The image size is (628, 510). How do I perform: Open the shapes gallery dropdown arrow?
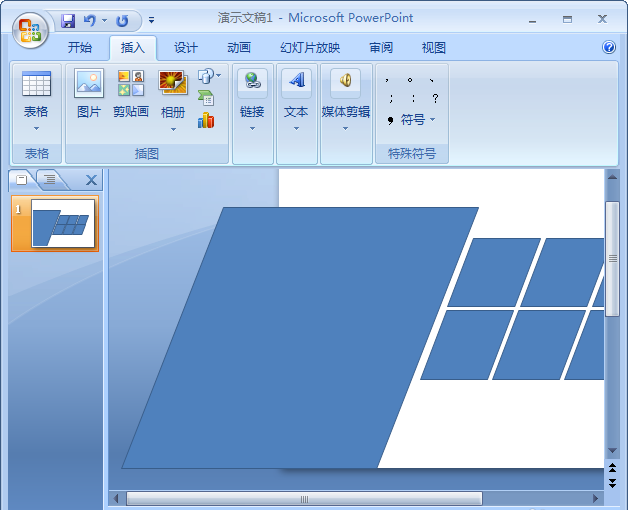[x=219, y=75]
